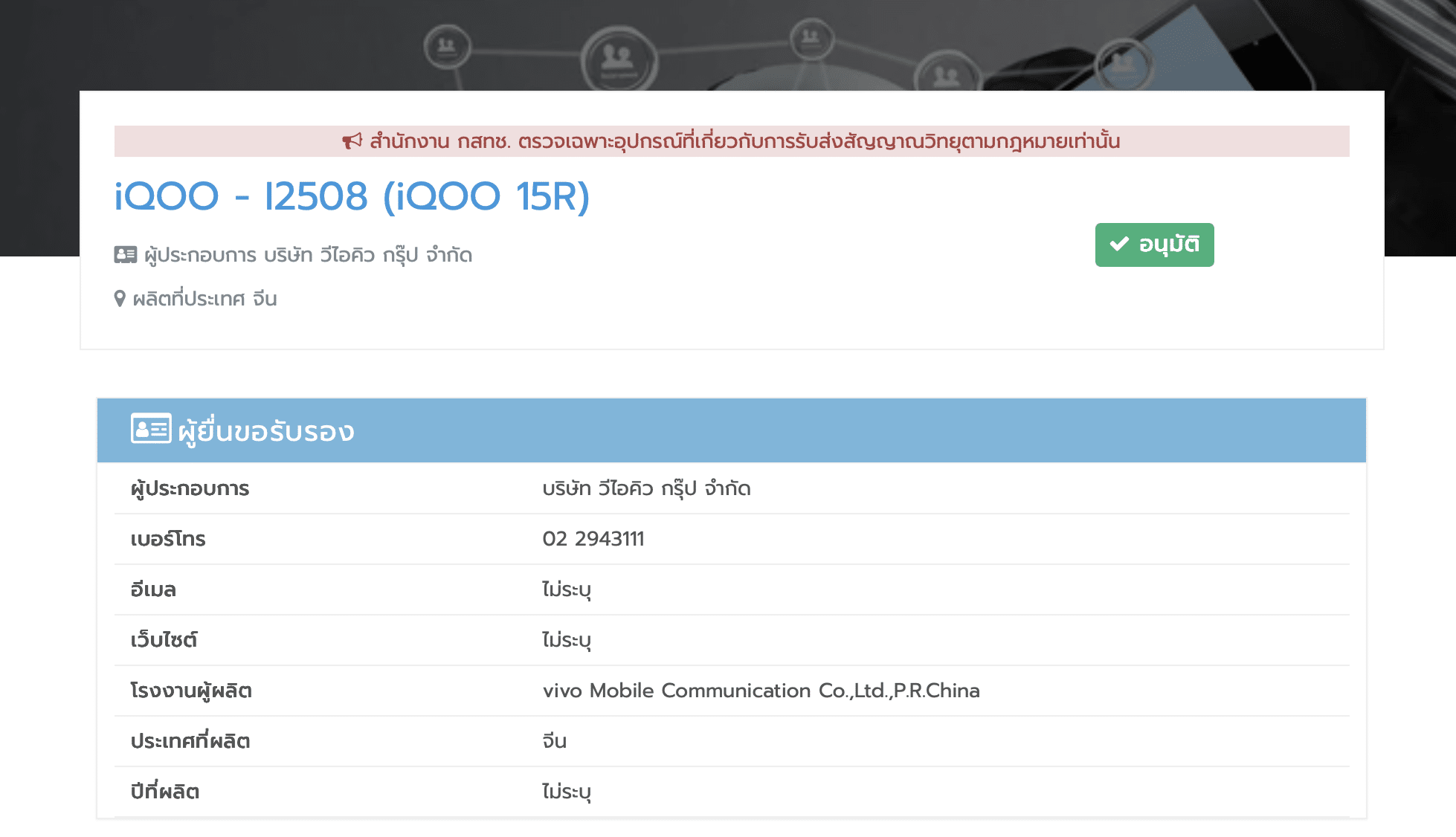The width and height of the screenshot is (1456, 837).
Task: Click the checkmark icon in อนุมัติ badge
Action: coord(1119,244)
